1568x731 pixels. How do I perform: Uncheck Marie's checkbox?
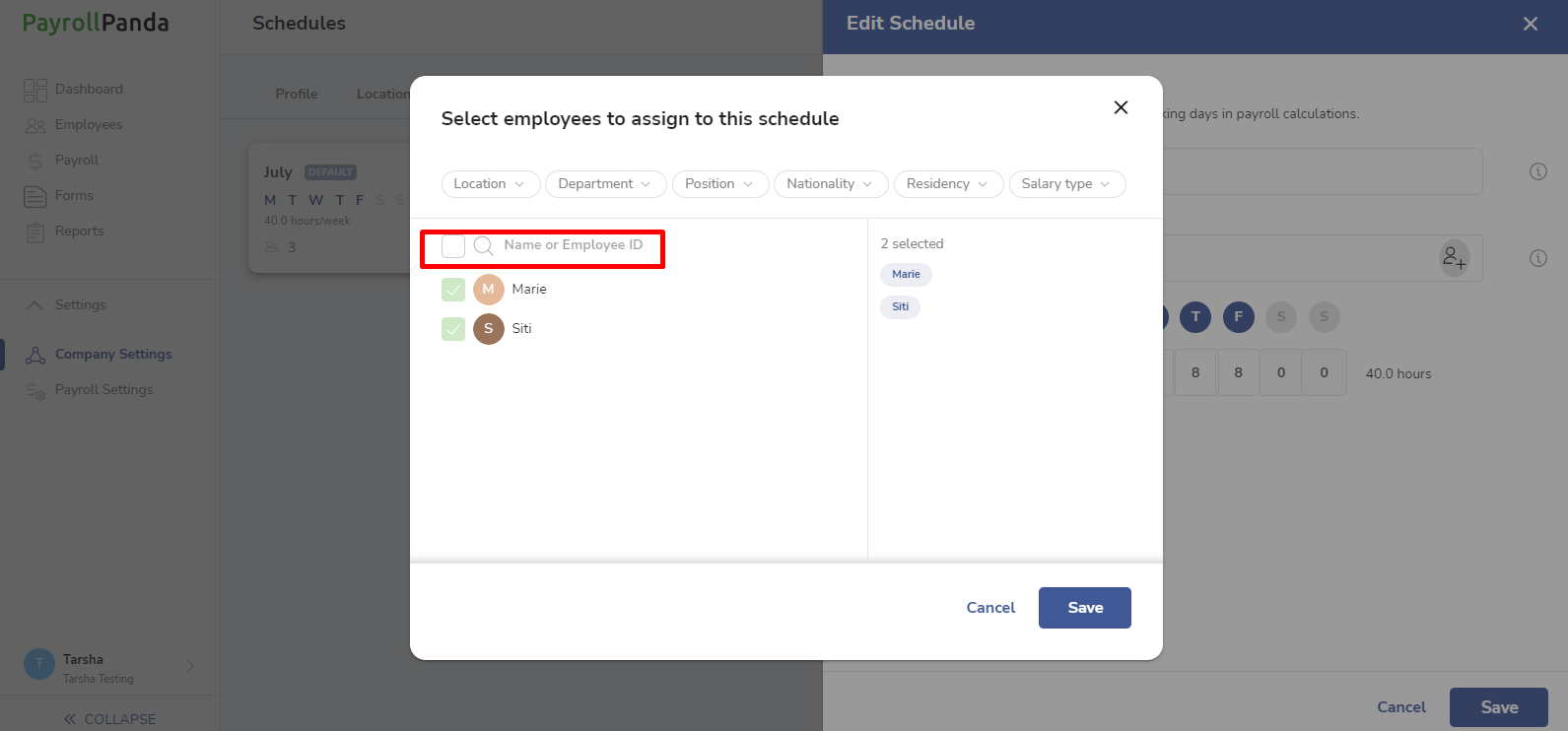click(x=453, y=290)
